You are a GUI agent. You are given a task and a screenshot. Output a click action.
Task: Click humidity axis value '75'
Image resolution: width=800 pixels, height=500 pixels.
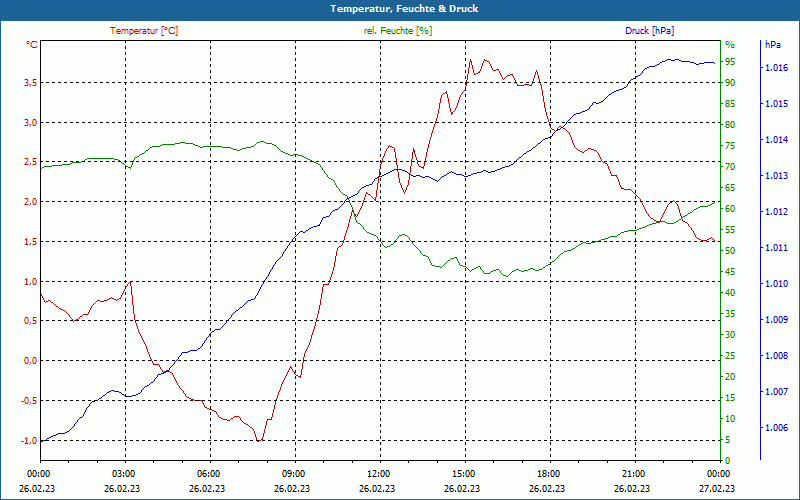pos(730,146)
